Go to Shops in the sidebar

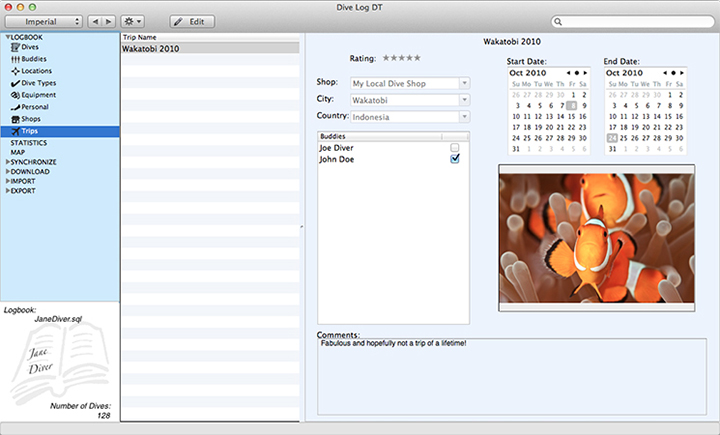[33, 119]
